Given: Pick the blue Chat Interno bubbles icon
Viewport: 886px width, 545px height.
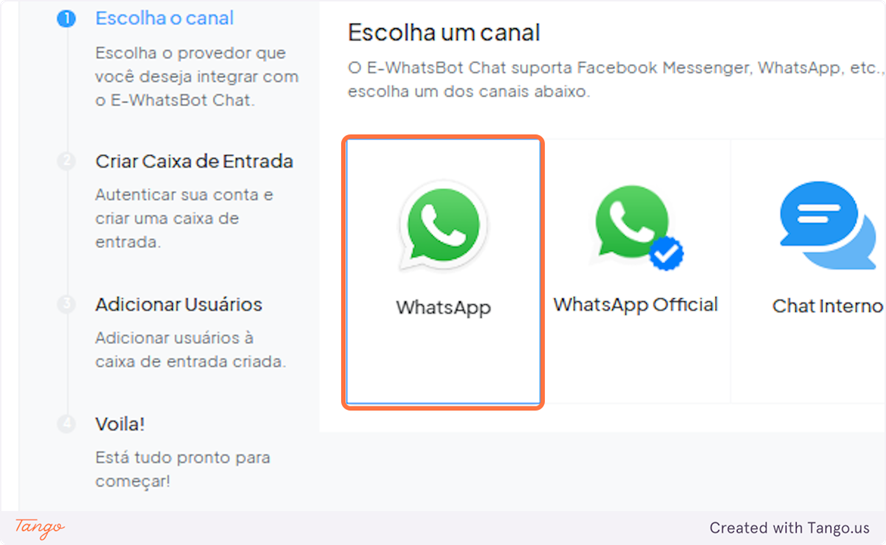Looking at the screenshot, I should (x=828, y=225).
